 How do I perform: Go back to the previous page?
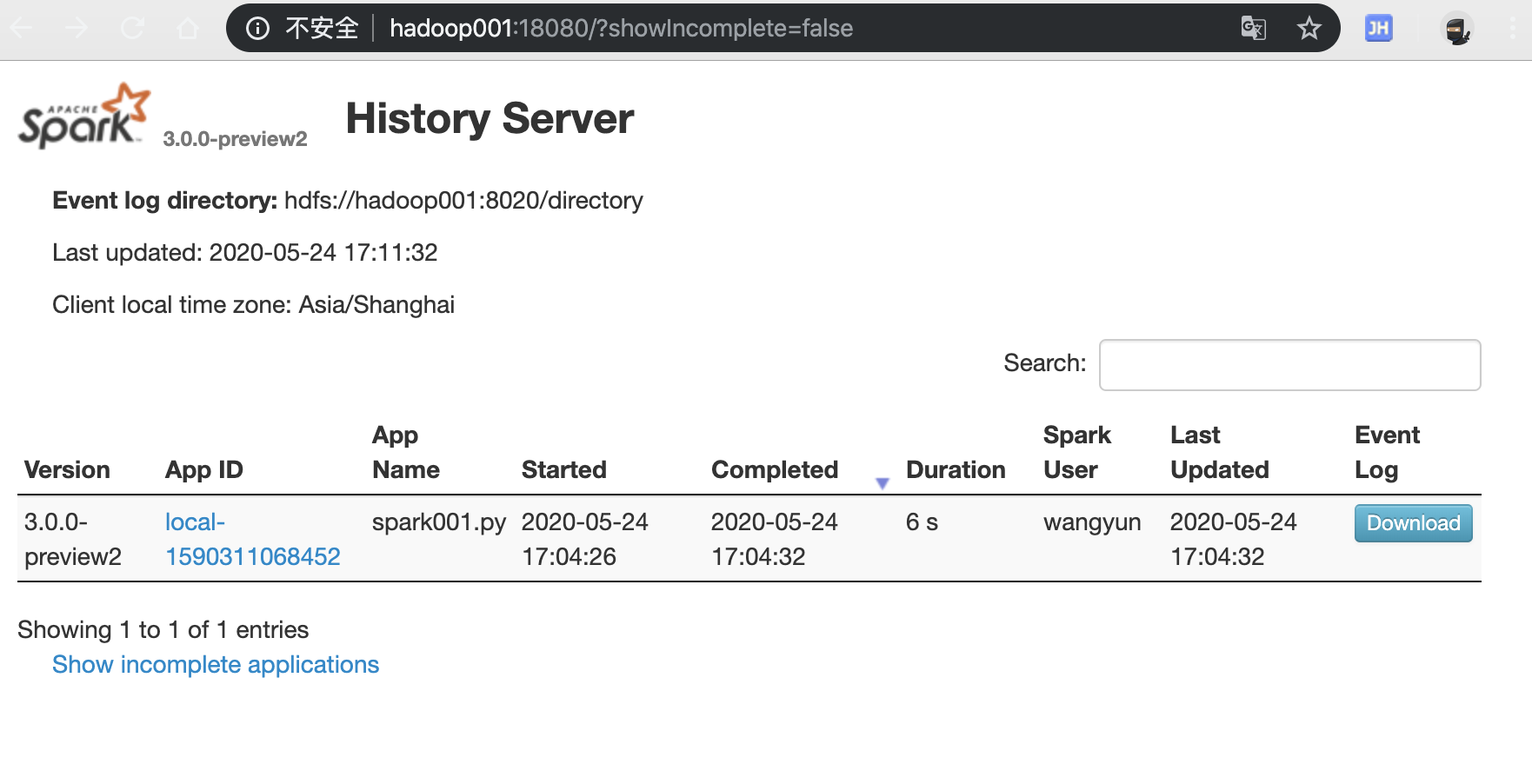tap(21, 28)
